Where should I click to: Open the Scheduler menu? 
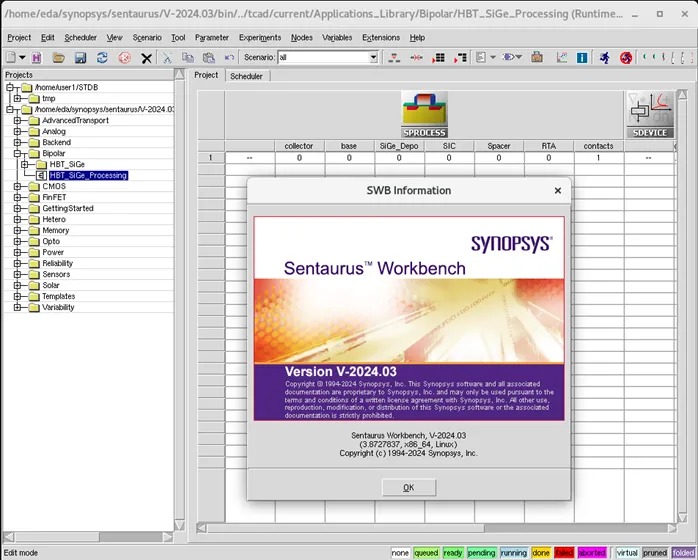[x=81, y=38]
